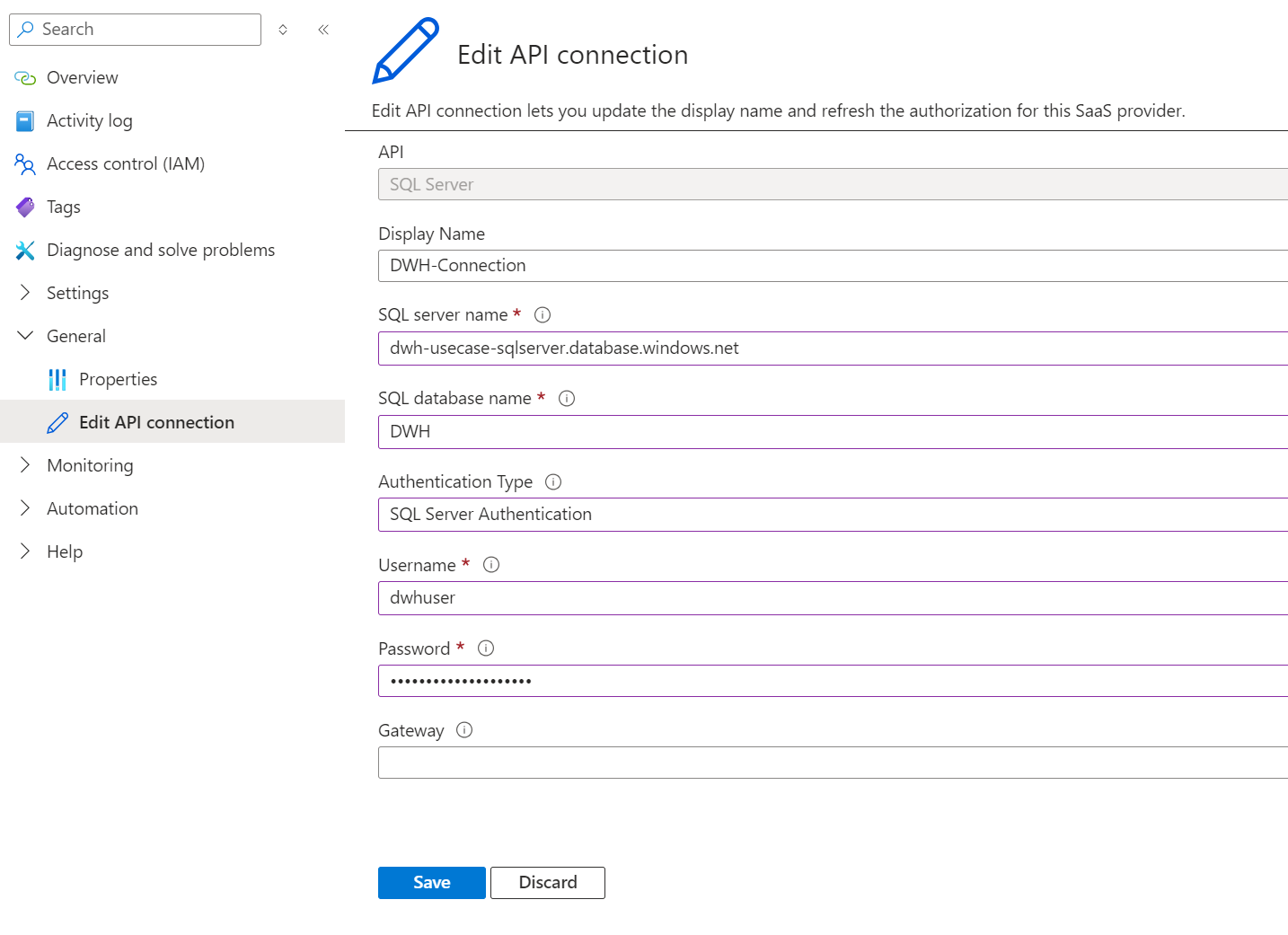Viewport: 1288px width, 935px height.
Task: Click the Overview link icon
Action: click(25, 78)
